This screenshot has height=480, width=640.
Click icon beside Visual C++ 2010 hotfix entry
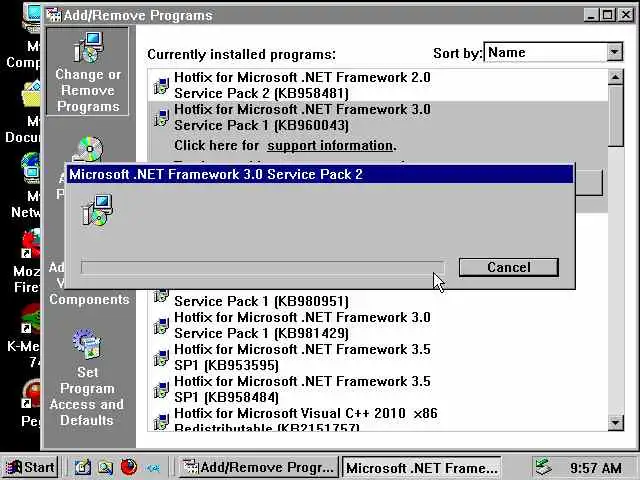[161, 421]
